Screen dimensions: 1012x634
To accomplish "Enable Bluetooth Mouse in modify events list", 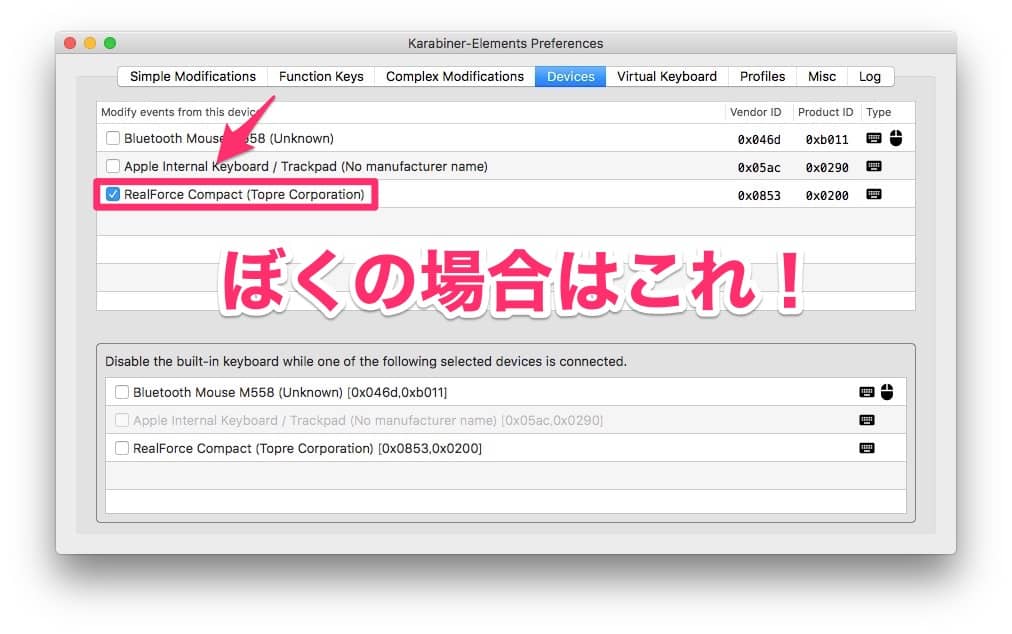I will [x=113, y=138].
